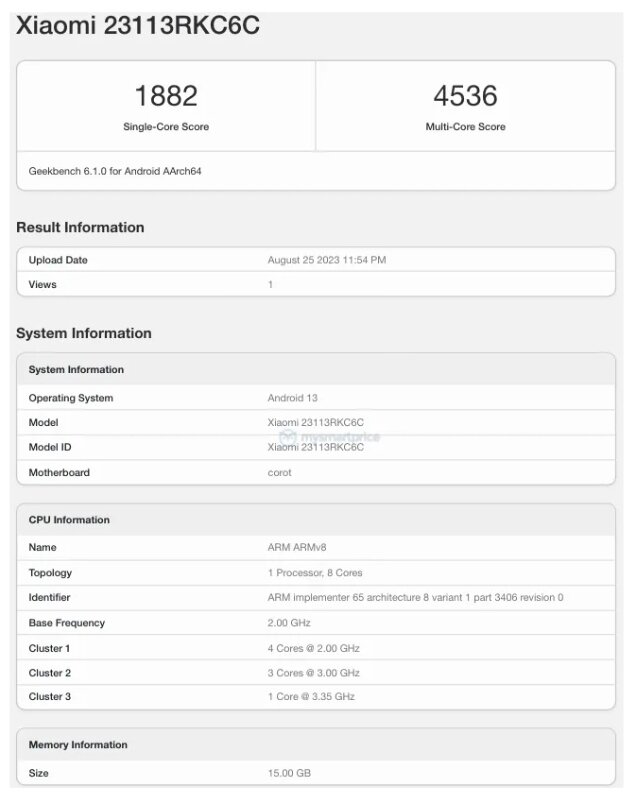Screen dimensions: 636x797
Task: Click the Model ID label
Action: [x=50, y=447]
